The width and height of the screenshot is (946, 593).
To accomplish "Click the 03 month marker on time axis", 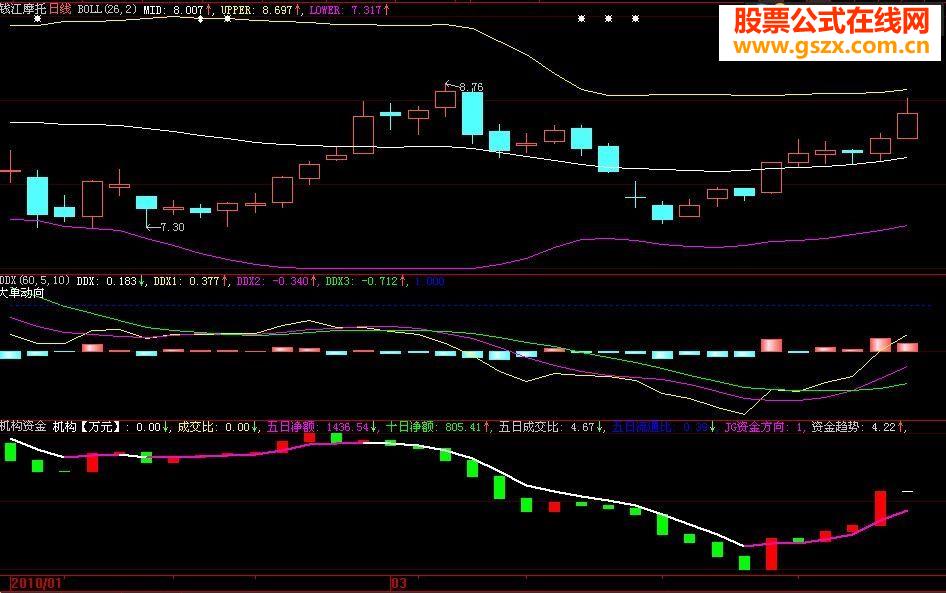I will pos(399,583).
